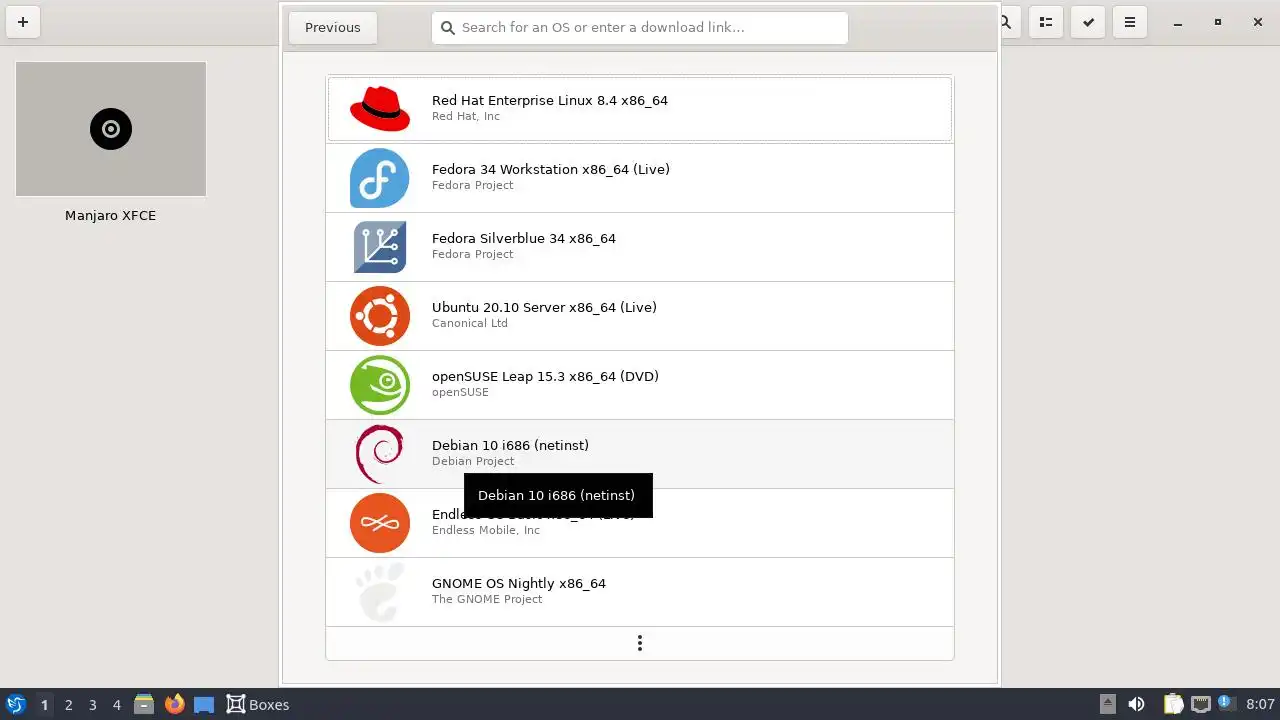Screen dimensions: 1280x720
Task: Select Fedora Silverblue 34 x86_64
Action: [640, 247]
